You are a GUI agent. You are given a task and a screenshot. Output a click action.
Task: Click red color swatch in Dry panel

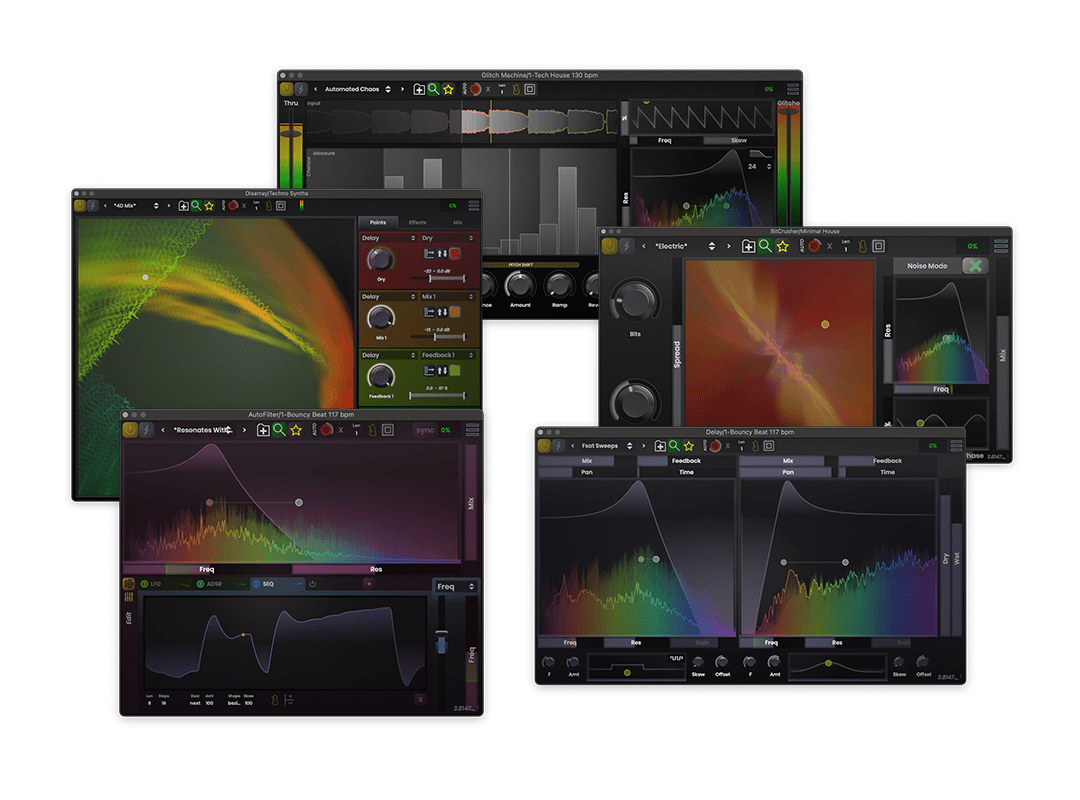point(455,254)
